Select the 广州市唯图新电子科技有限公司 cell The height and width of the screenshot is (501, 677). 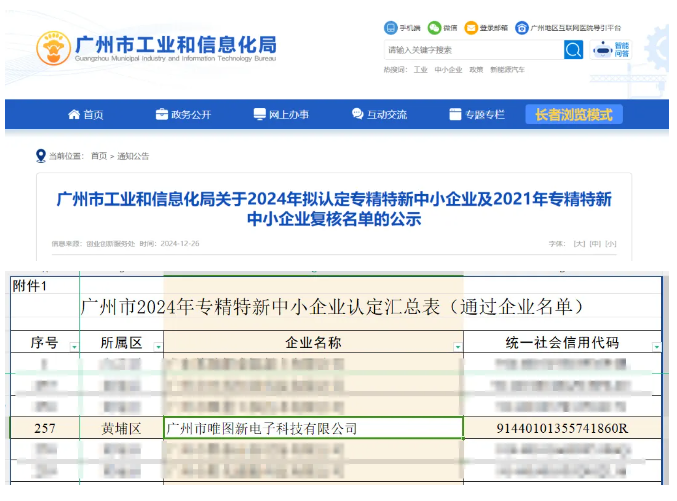(313, 428)
